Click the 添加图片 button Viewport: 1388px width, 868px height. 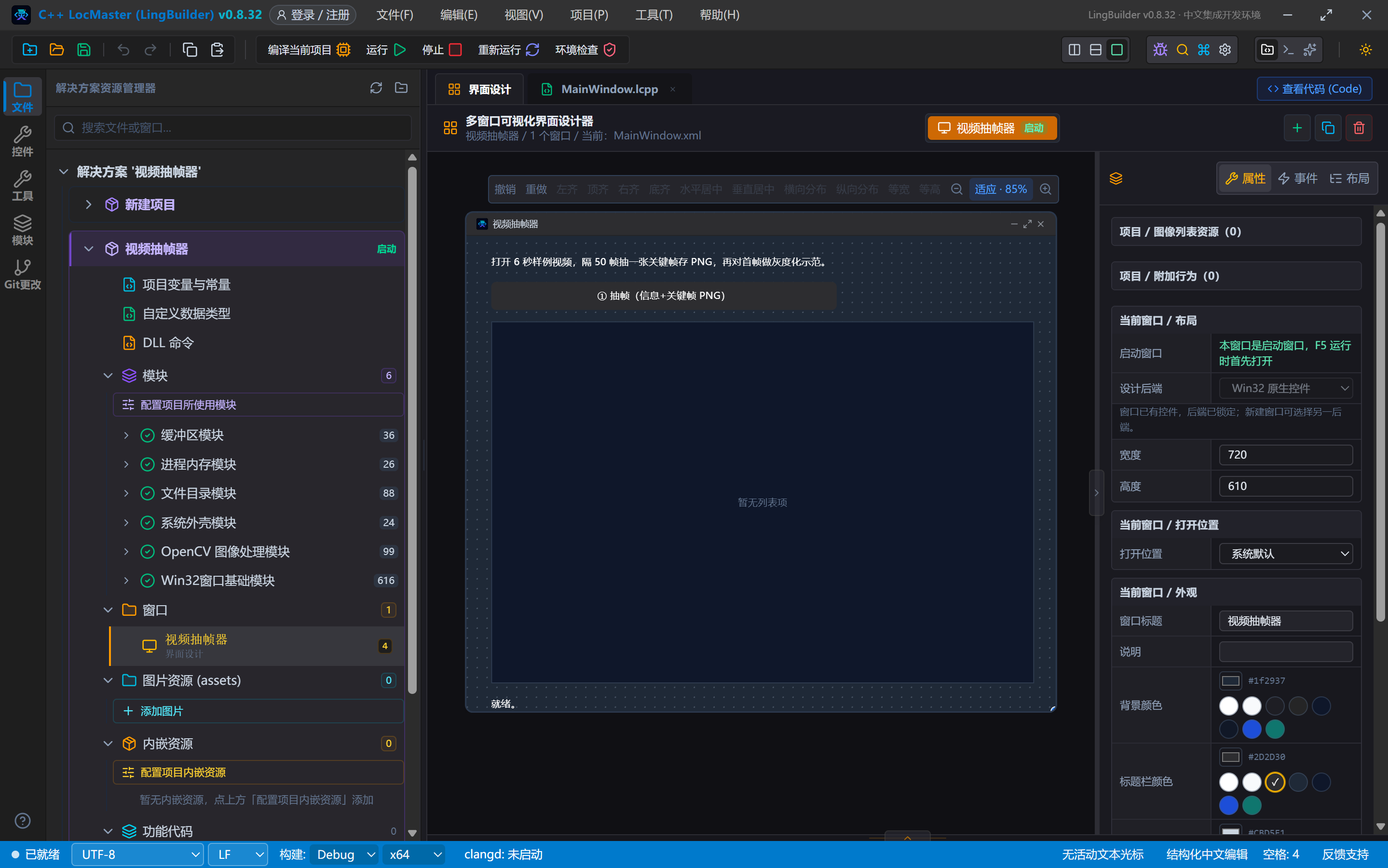pyautogui.click(x=259, y=711)
